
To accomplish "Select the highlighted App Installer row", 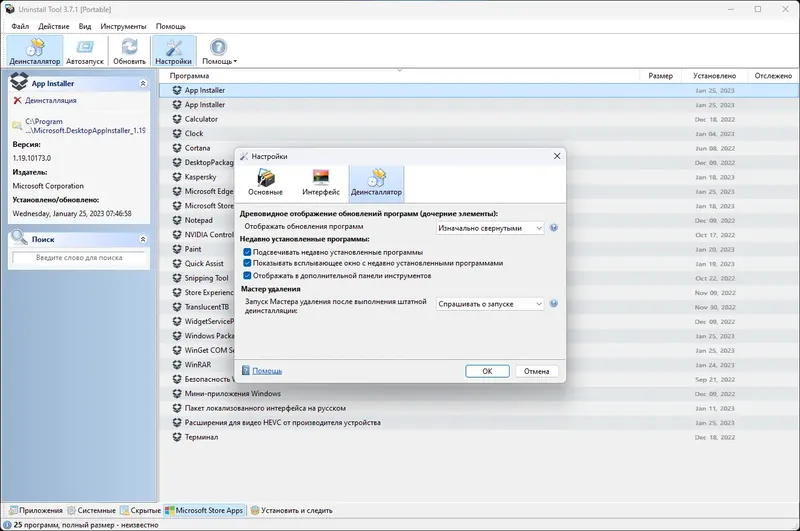I will [479, 90].
